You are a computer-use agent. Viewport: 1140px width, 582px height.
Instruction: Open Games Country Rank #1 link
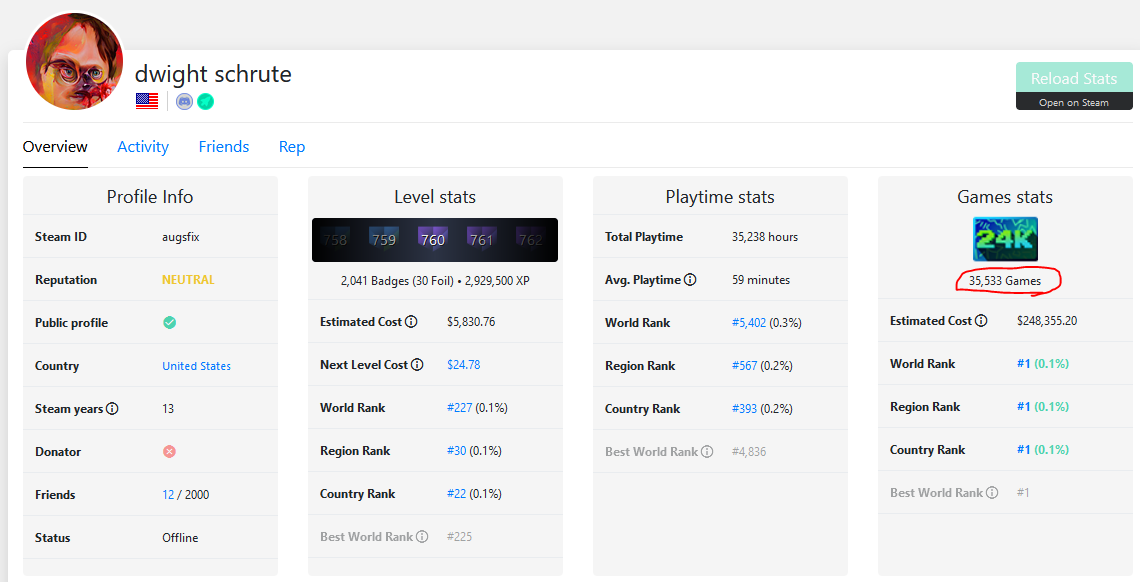(x=1024, y=449)
